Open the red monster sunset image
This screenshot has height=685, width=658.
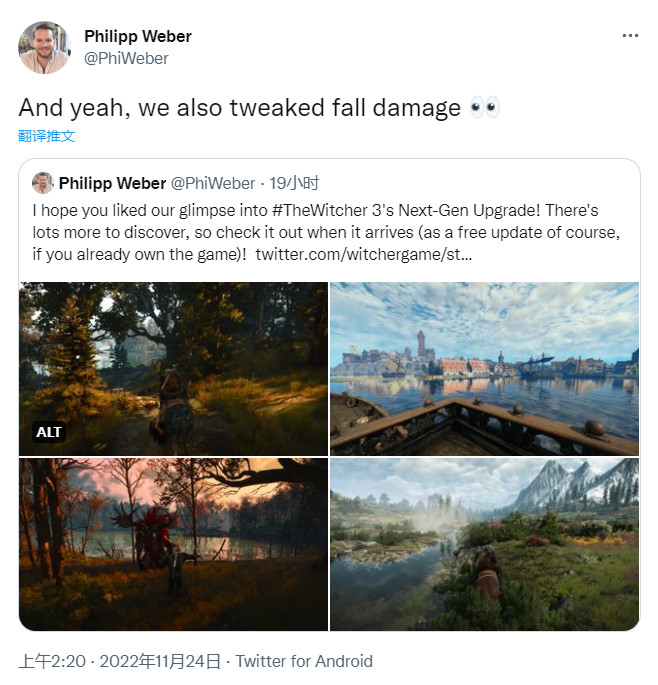coord(173,544)
